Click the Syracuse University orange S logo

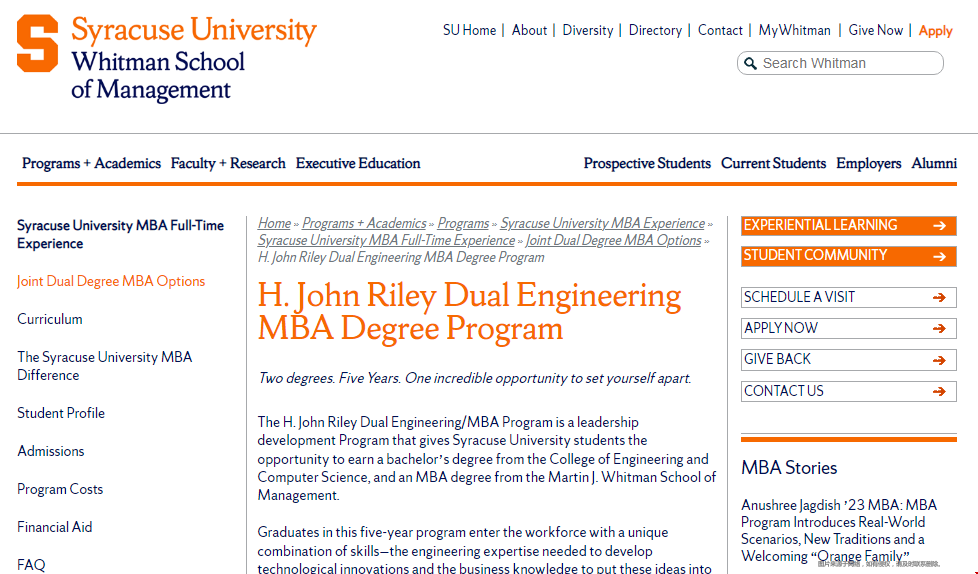click(x=37, y=44)
